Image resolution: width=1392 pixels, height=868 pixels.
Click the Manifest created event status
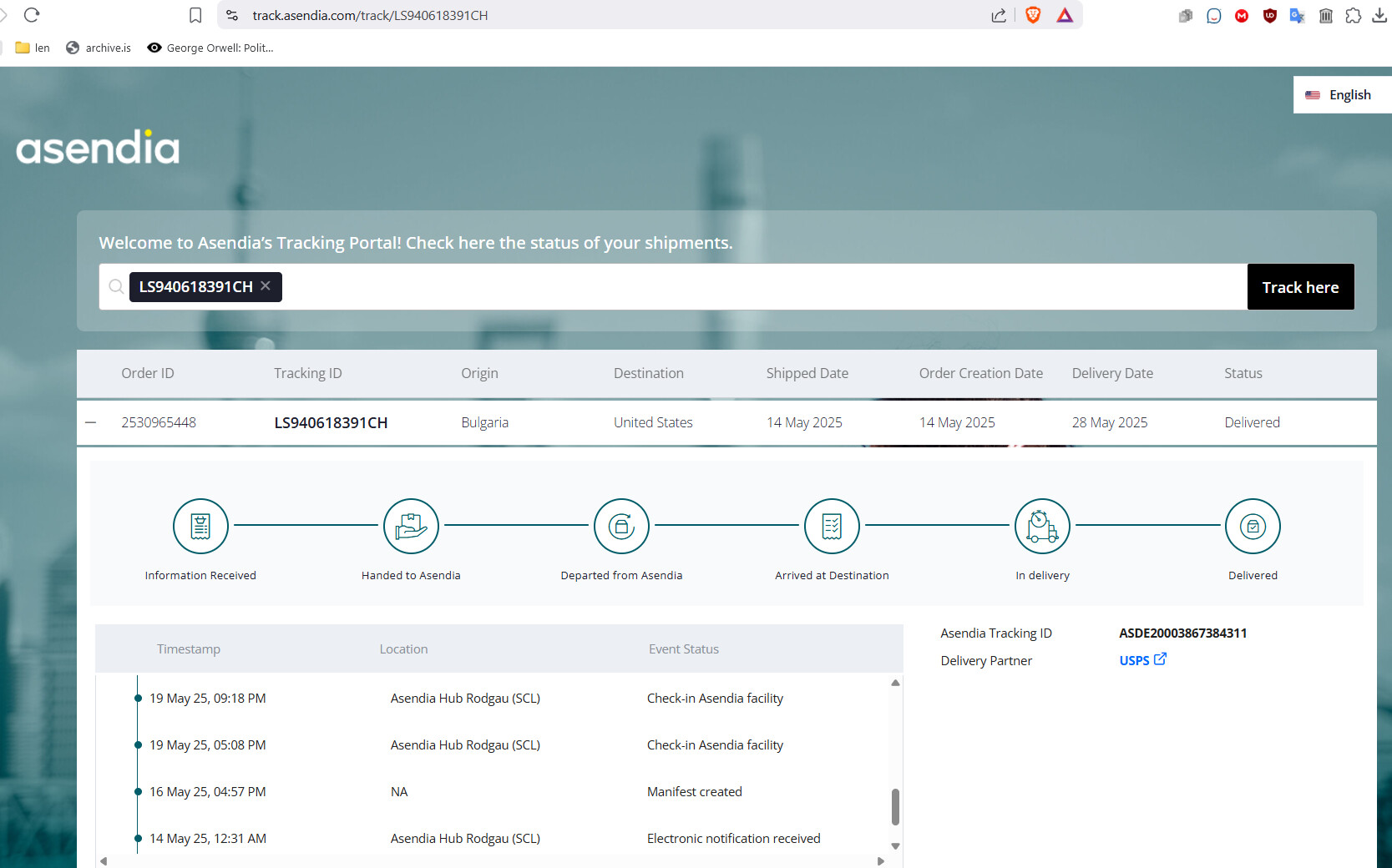[x=695, y=791]
